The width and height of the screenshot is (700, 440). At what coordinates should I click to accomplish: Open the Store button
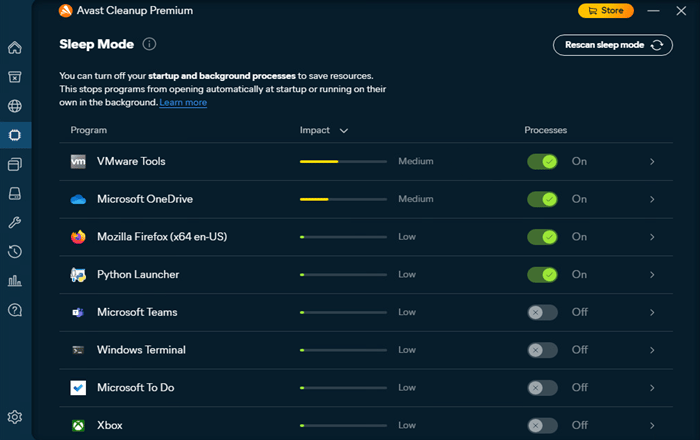tap(605, 11)
